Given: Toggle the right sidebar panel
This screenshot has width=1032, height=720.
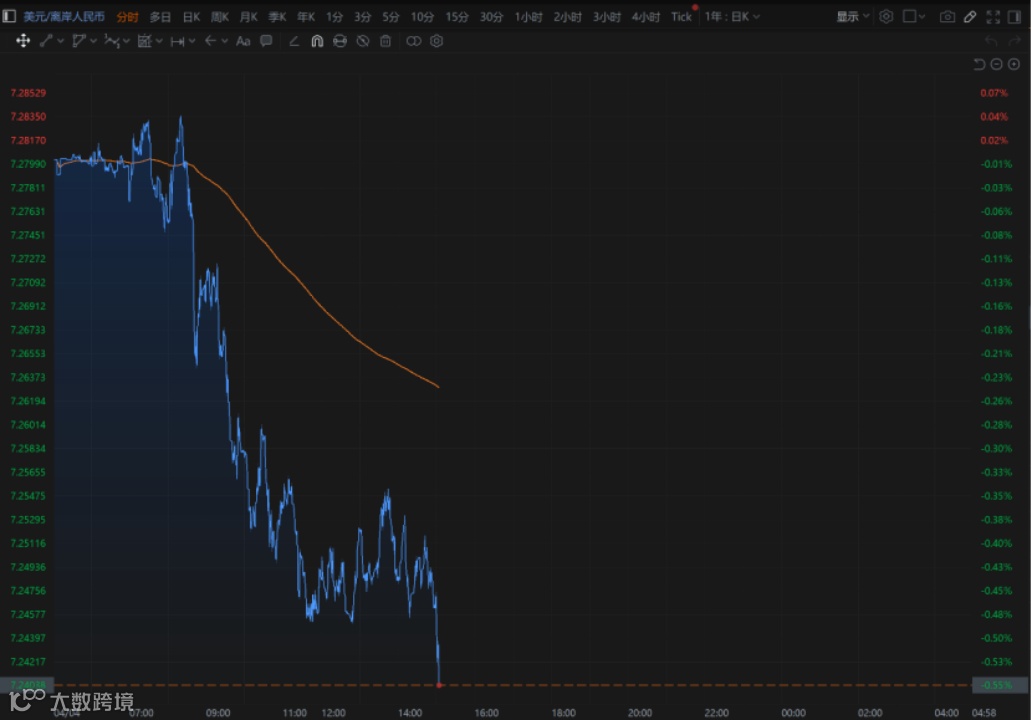Looking at the screenshot, I should 1015,16.
